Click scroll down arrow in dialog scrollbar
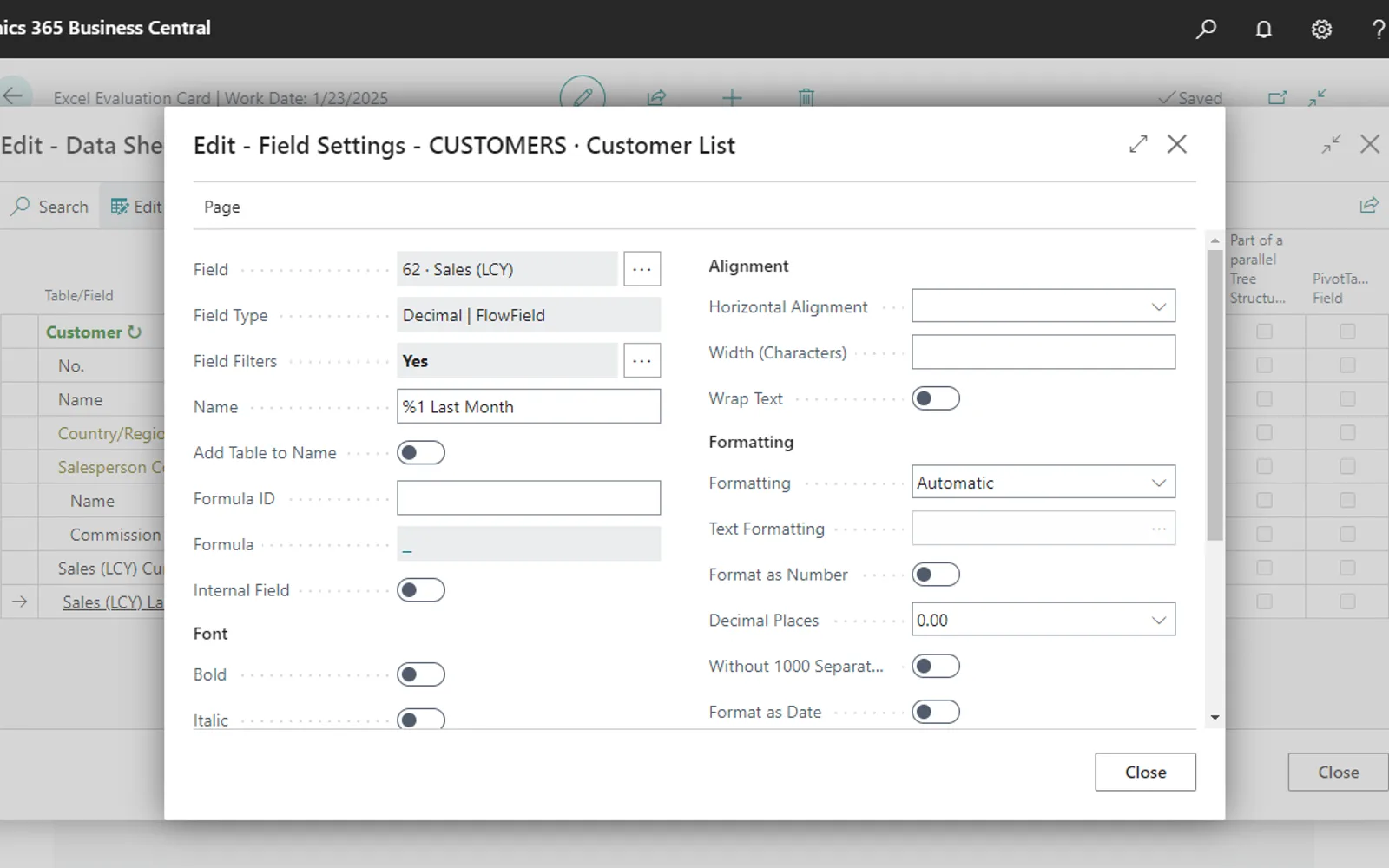The width and height of the screenshot is (1389, 868). (1215, 718)
